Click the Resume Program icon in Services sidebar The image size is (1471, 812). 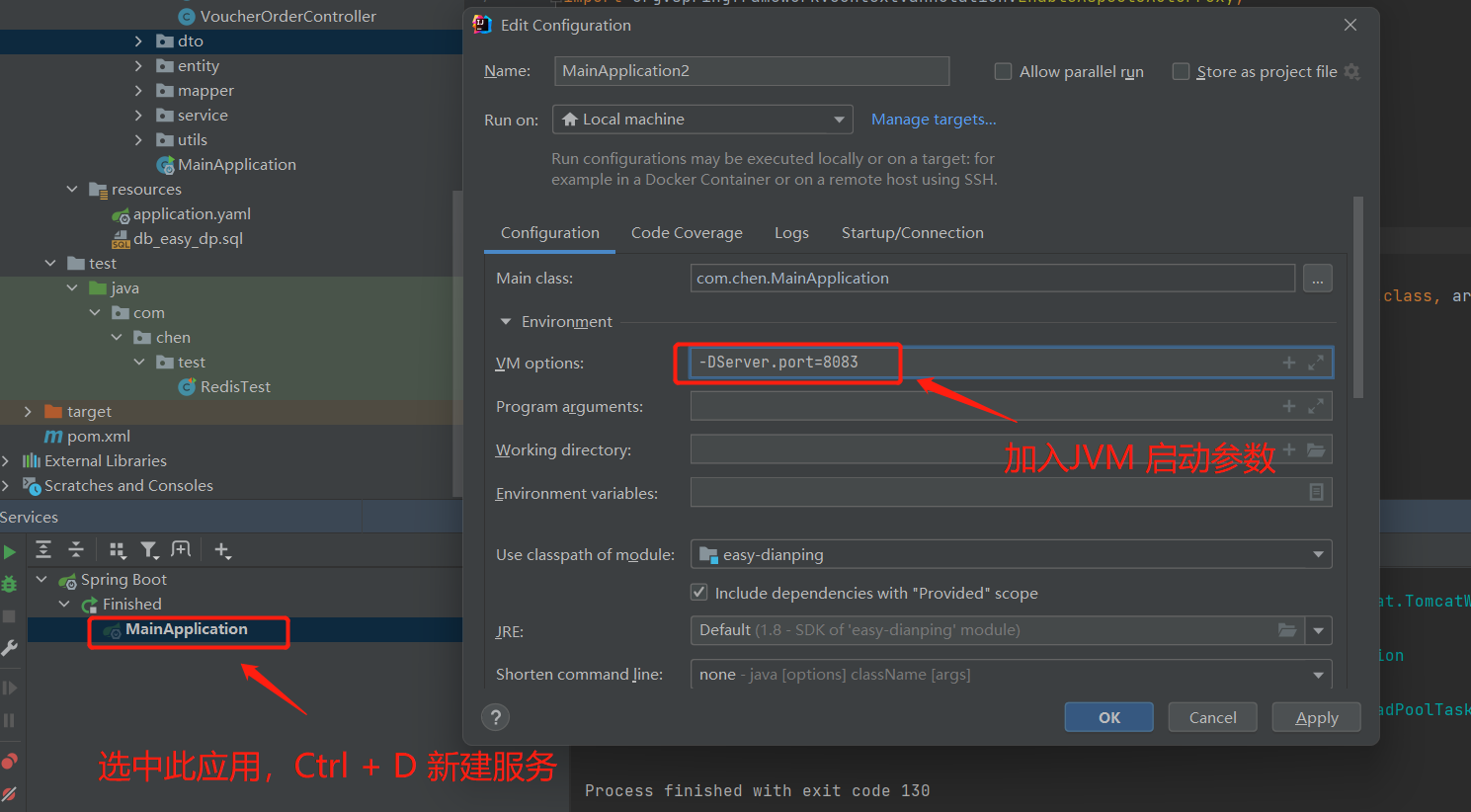click(x=9, y=688)
